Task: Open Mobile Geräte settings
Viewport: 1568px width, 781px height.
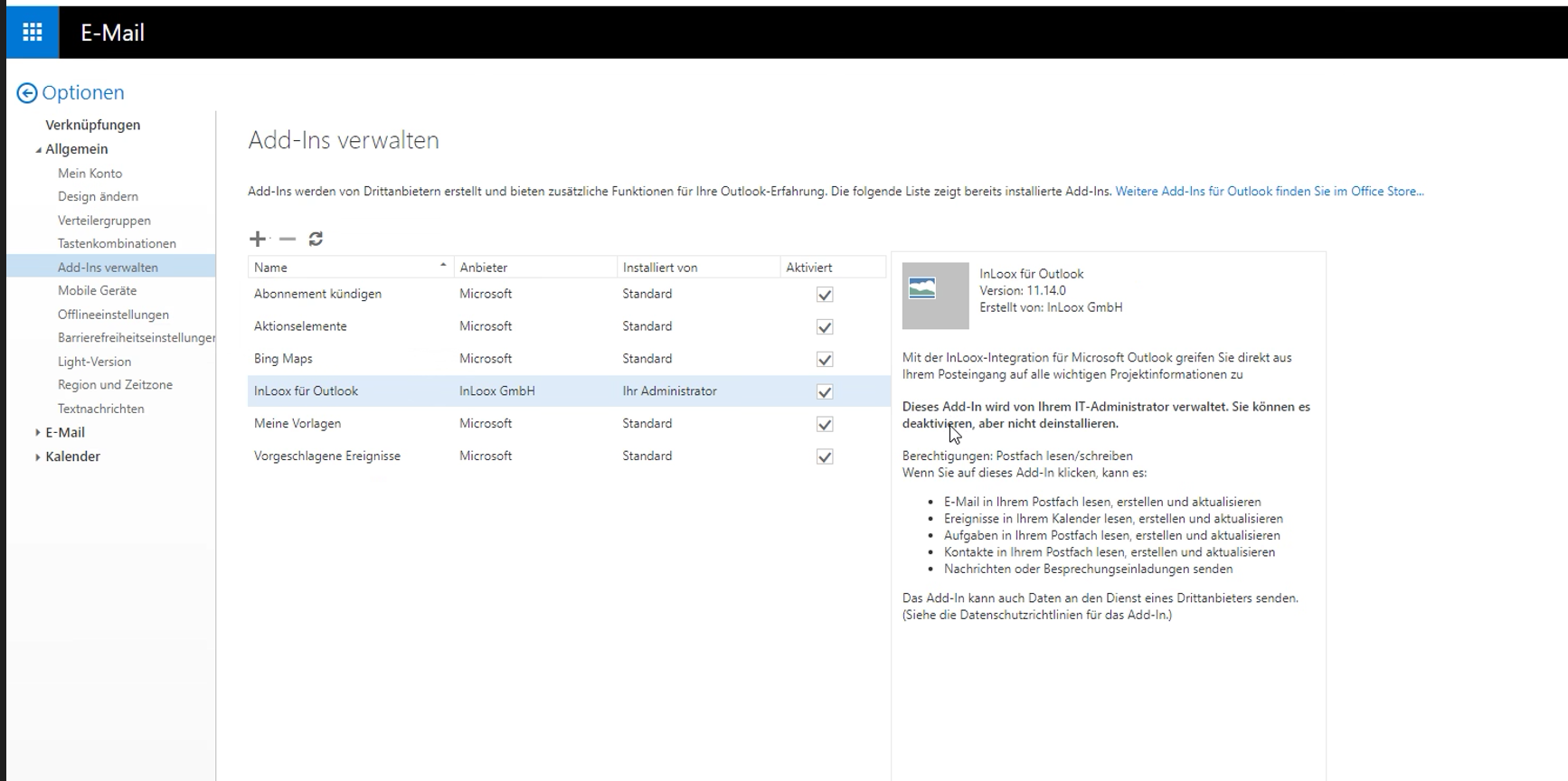Action: point(97,291)
